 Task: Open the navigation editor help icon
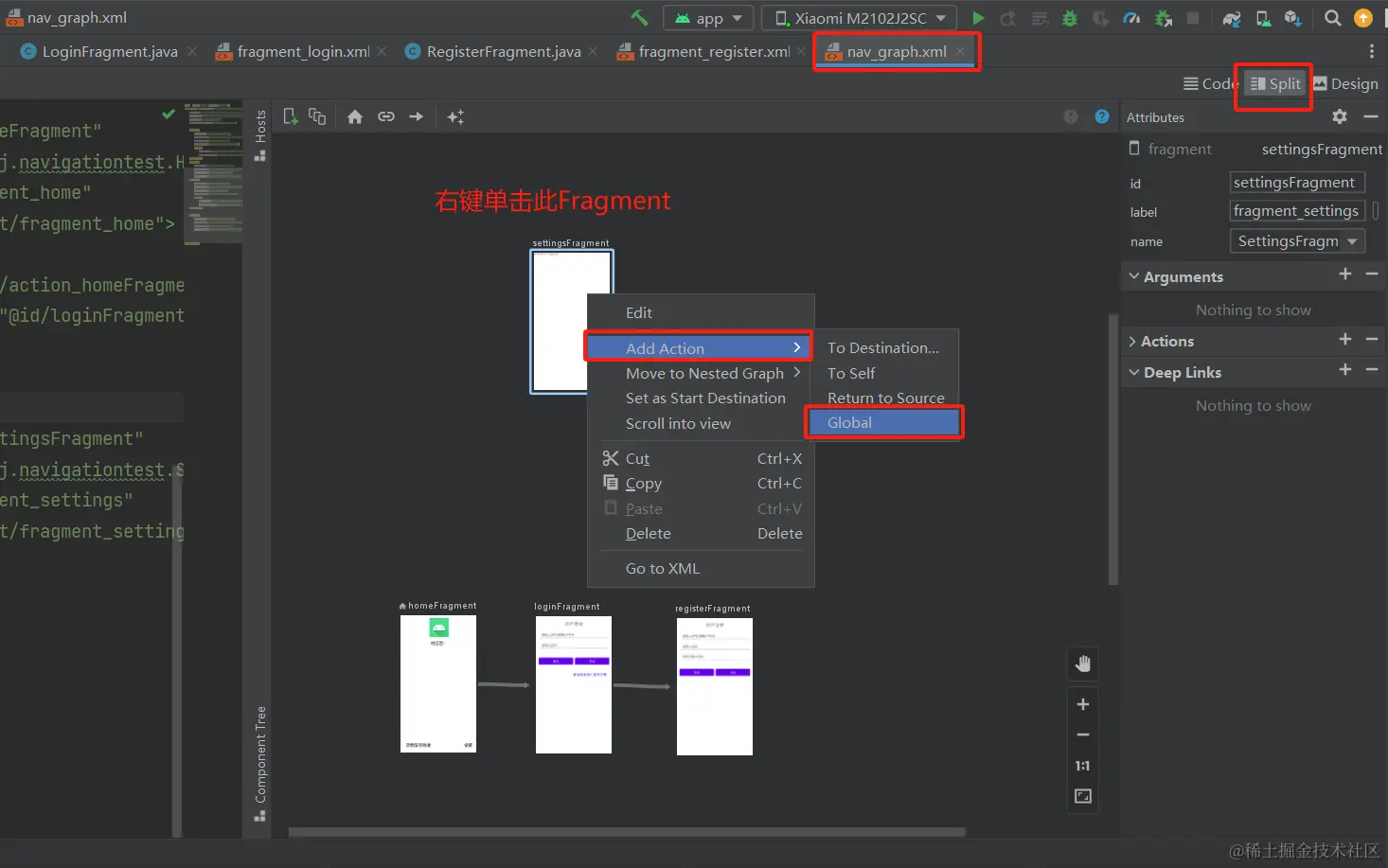[x=1102, y=116]
